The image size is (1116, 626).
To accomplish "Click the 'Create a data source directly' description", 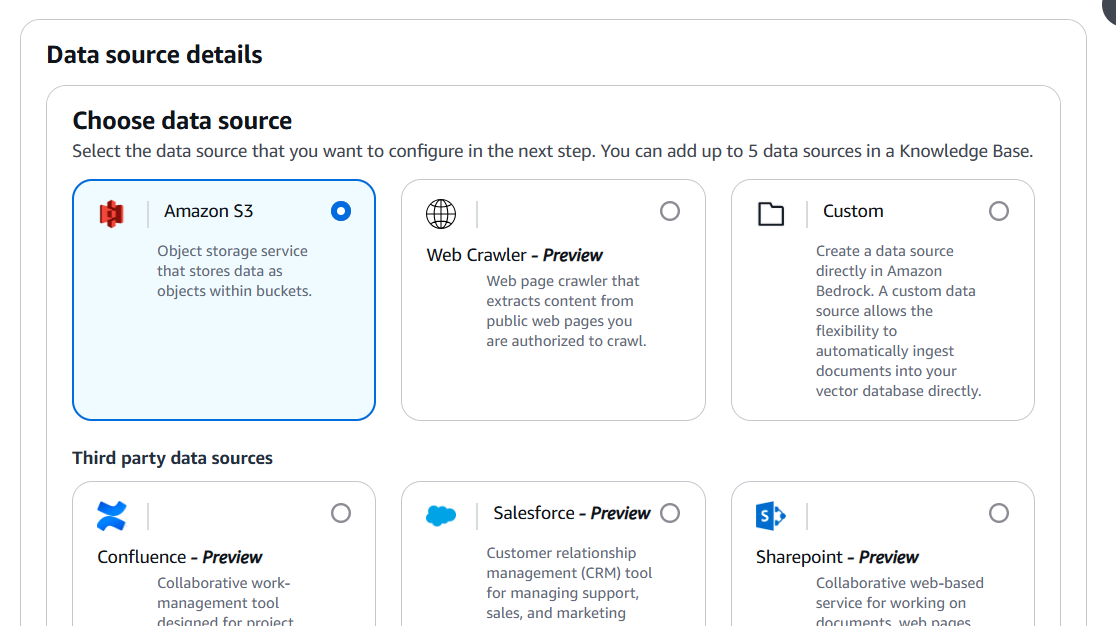I will [898, 321].
